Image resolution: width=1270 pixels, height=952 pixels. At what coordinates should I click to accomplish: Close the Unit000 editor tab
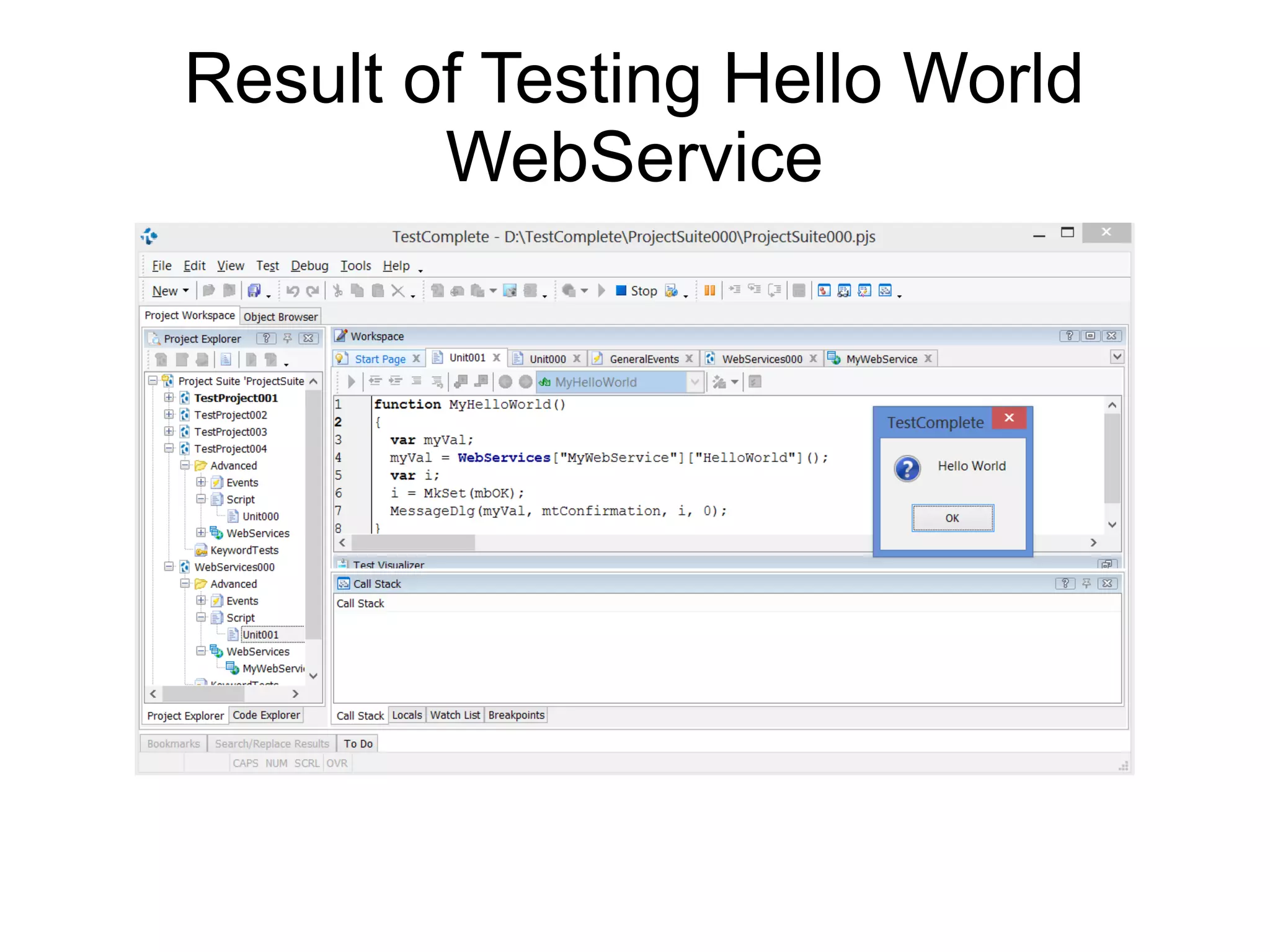pyautogui.click(x=577, y=358)
